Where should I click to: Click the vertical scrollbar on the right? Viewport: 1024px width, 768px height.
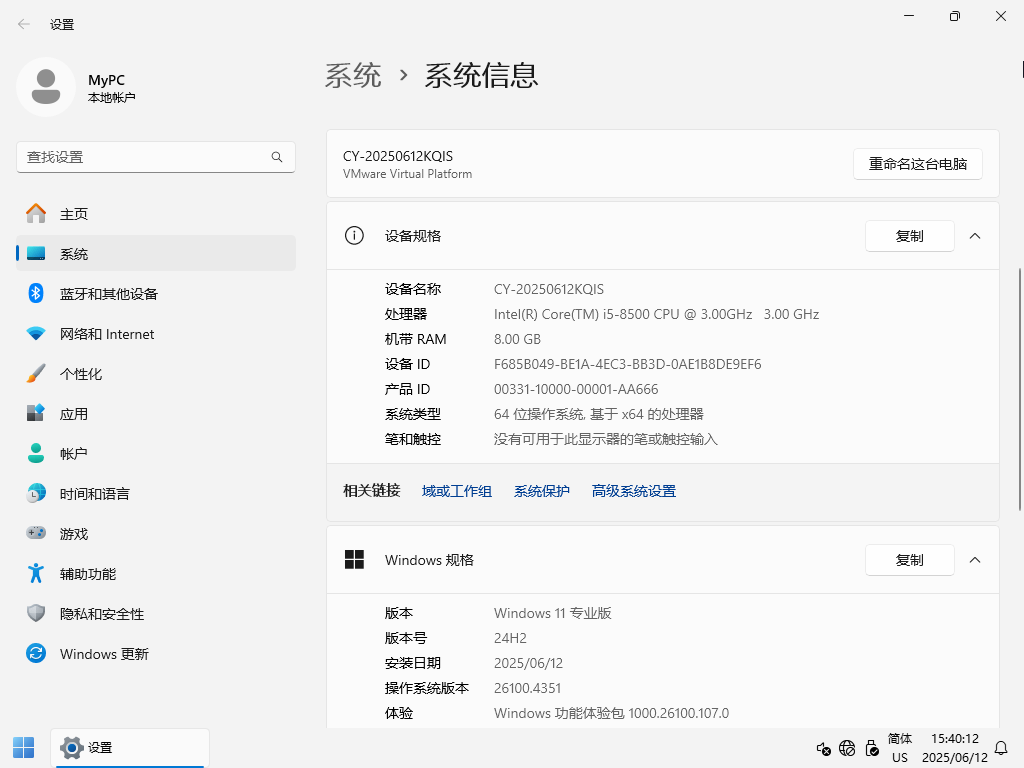pos(1019,389)
